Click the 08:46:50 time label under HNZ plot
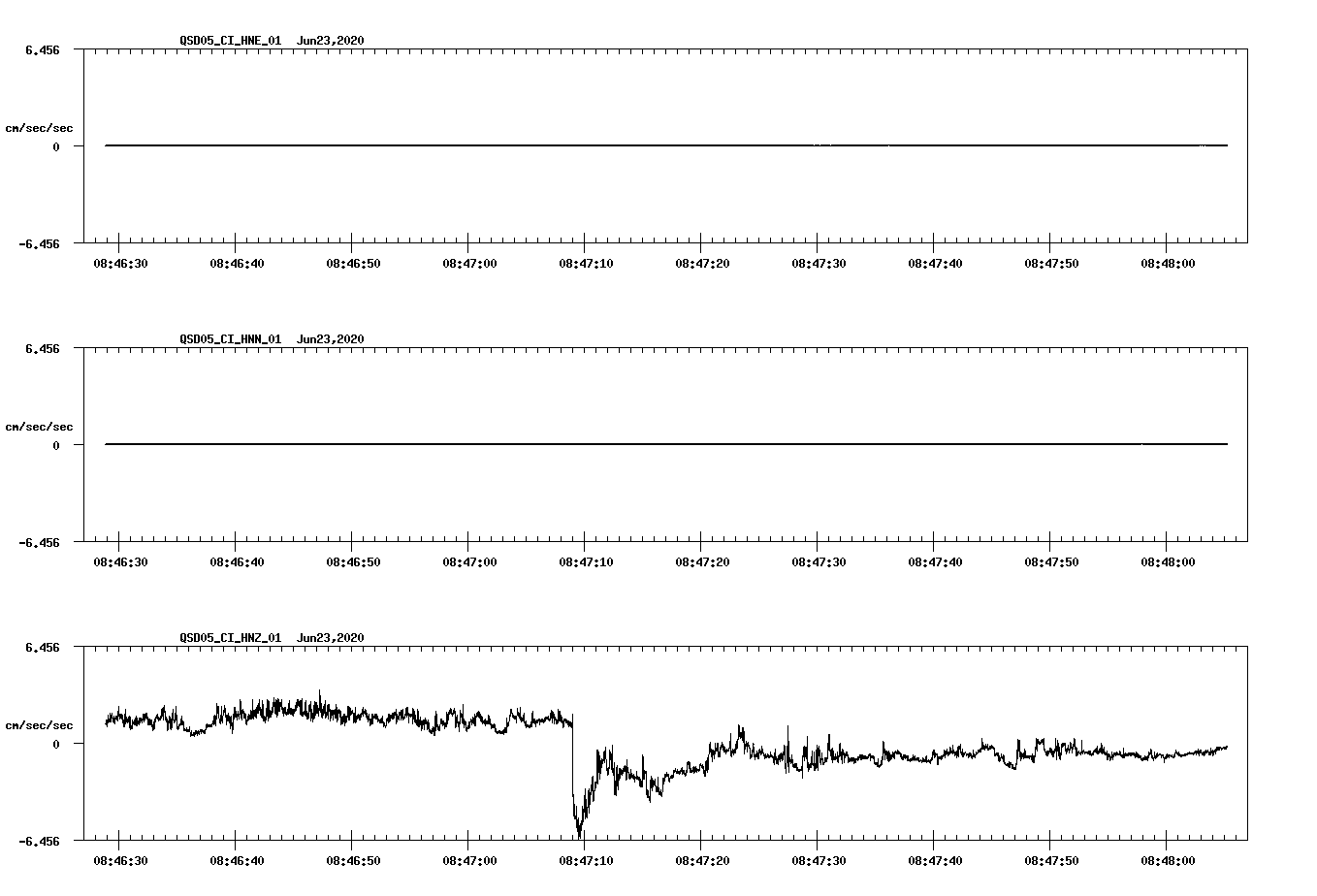 pos(353,861)
